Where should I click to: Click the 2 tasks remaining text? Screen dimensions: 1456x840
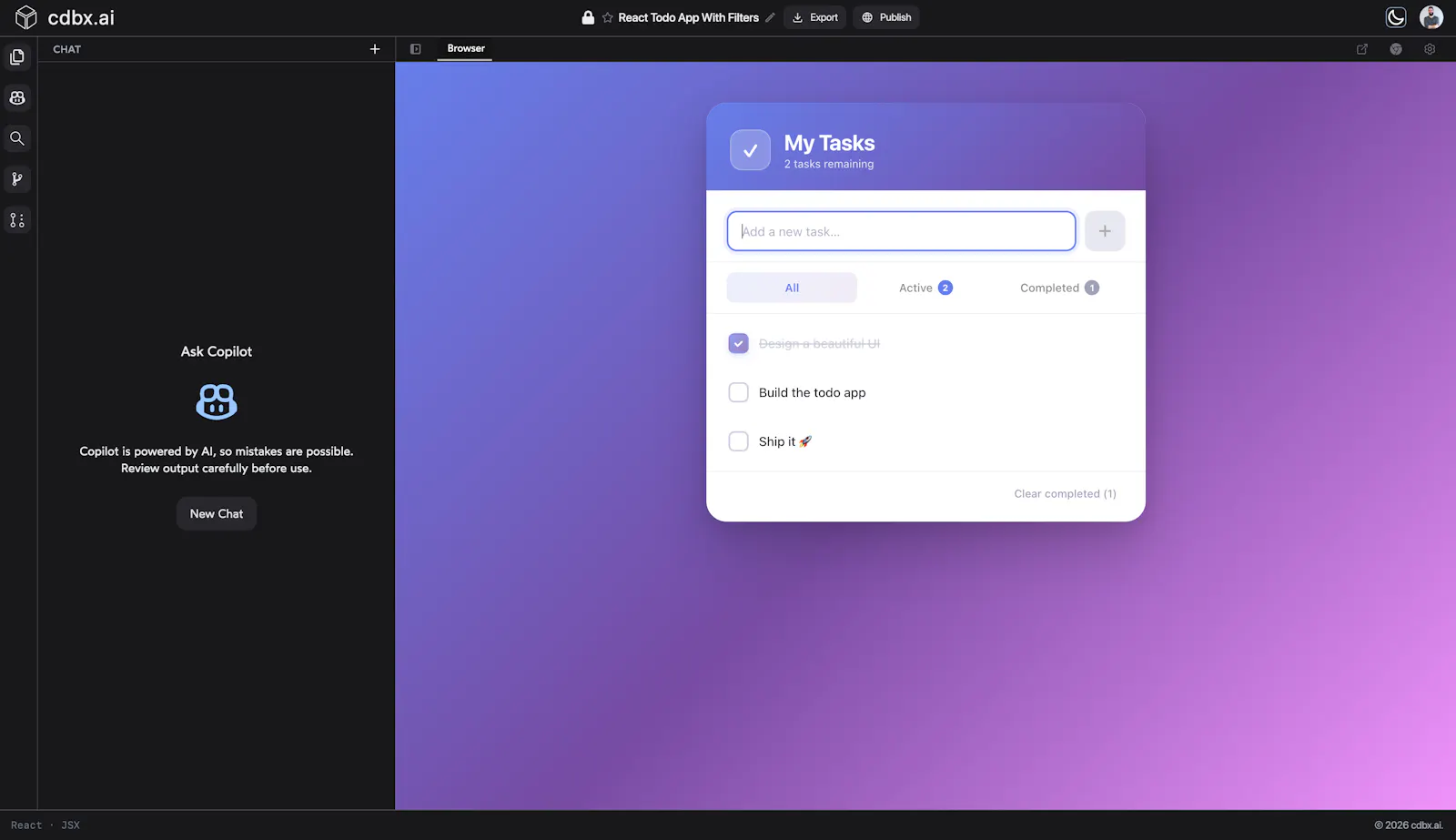point(829,164)
